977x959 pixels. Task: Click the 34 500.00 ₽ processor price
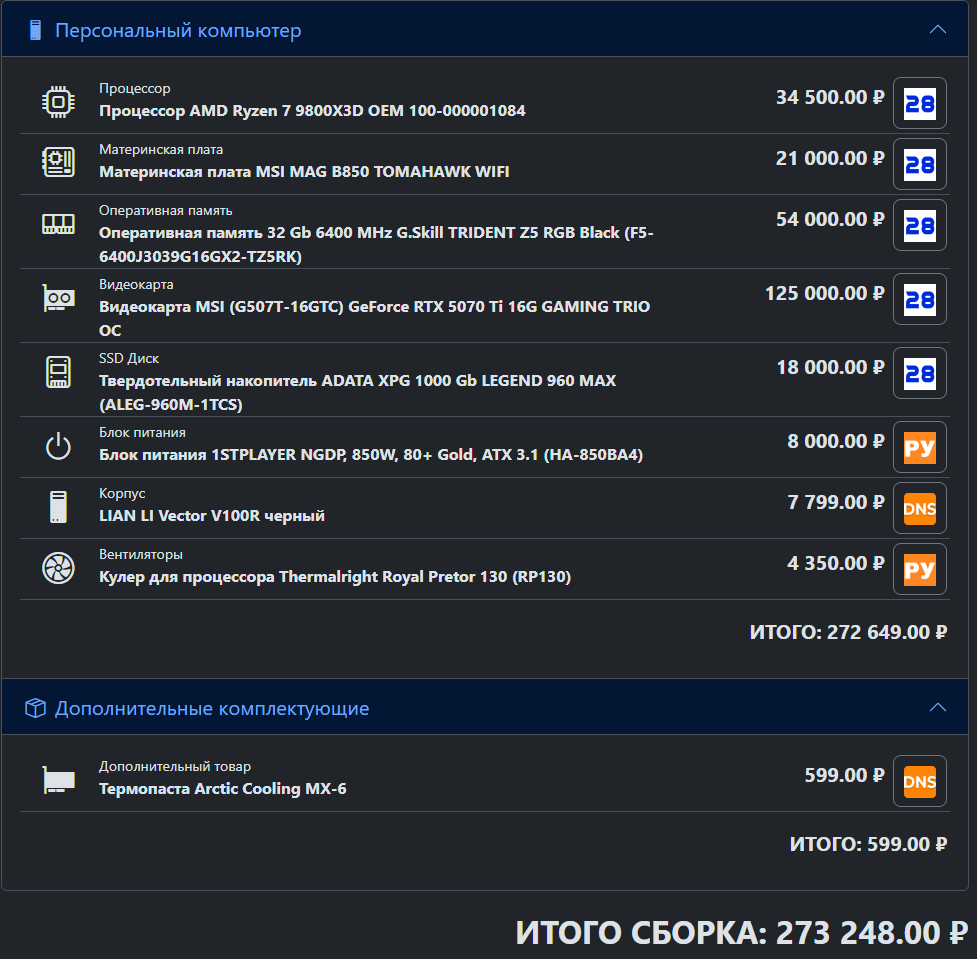coord(830,97)
